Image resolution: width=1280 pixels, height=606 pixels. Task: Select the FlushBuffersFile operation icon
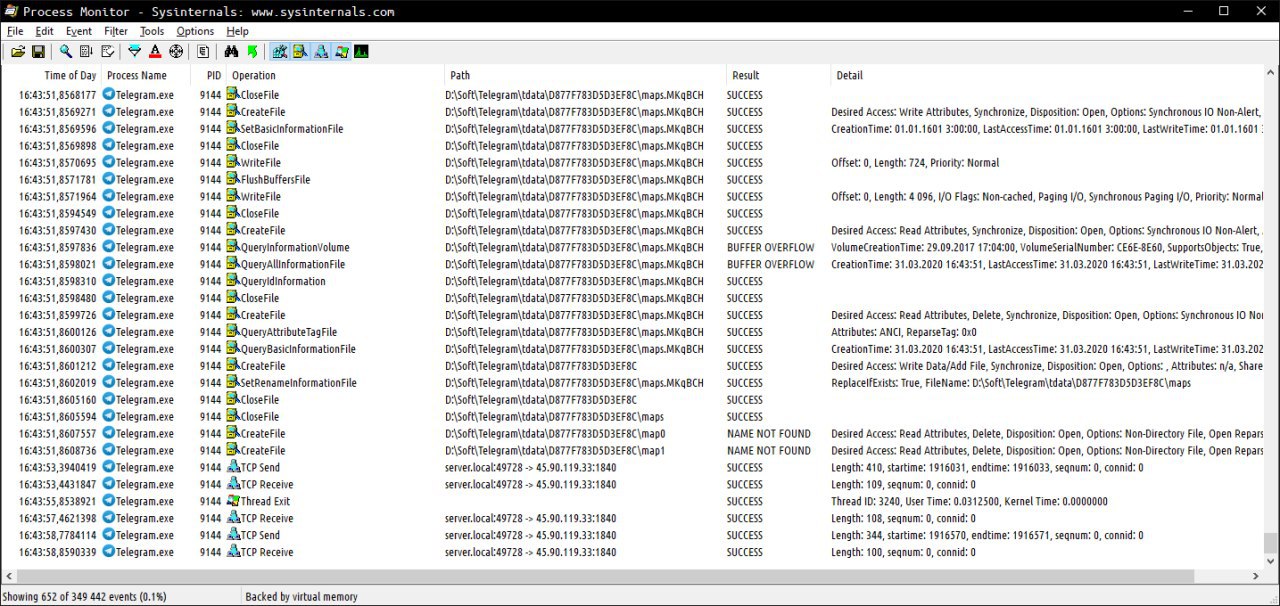tap(233, 179)
